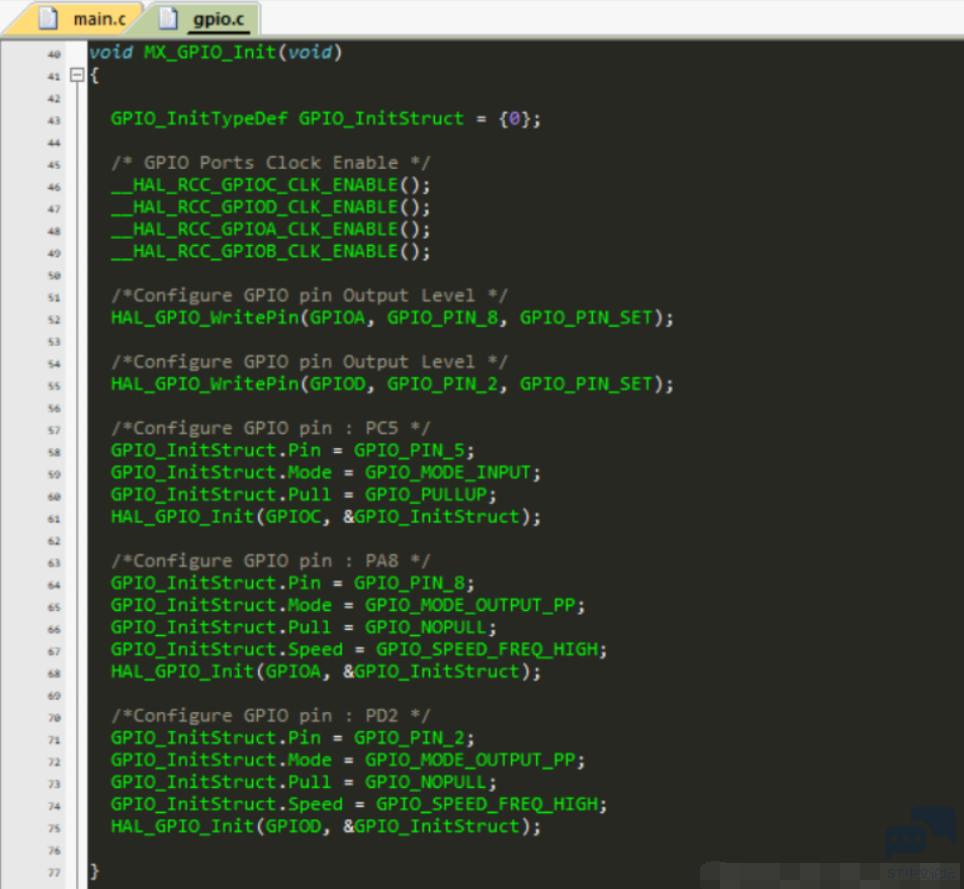
Task: Click 'GPIO_MODE_INPUT' mode assignment line
Action: 326,473
